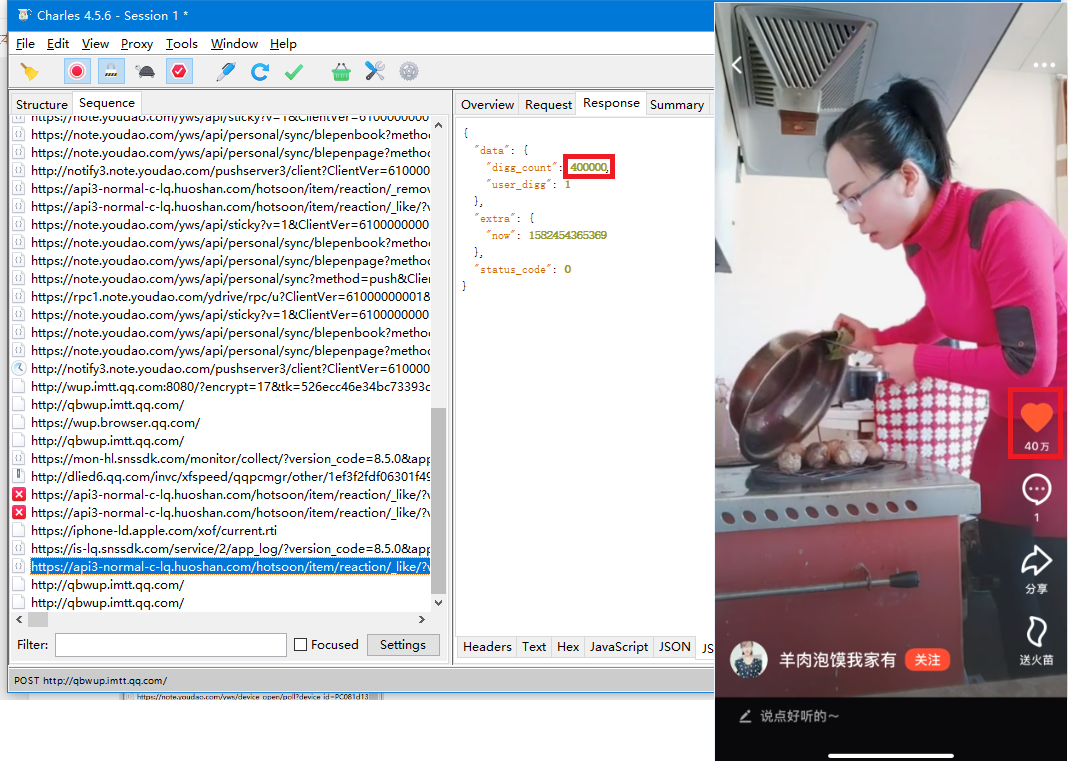1068x761 pixels.
Task: Click the request list scroll-down arrow
Action: 439,602
